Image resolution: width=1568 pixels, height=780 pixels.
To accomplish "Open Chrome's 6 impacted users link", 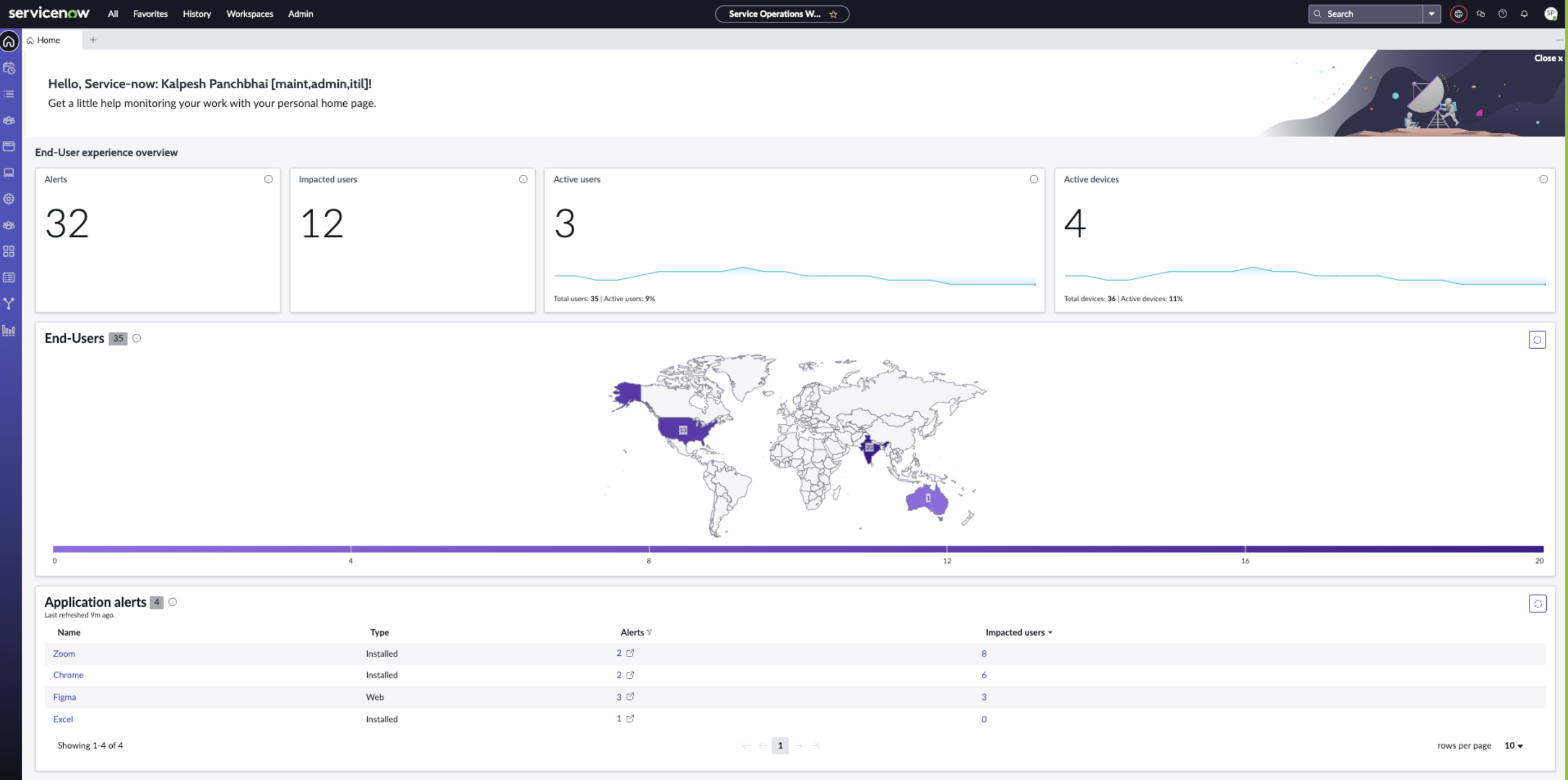I will pyautogui.click(x=983, y=675).
